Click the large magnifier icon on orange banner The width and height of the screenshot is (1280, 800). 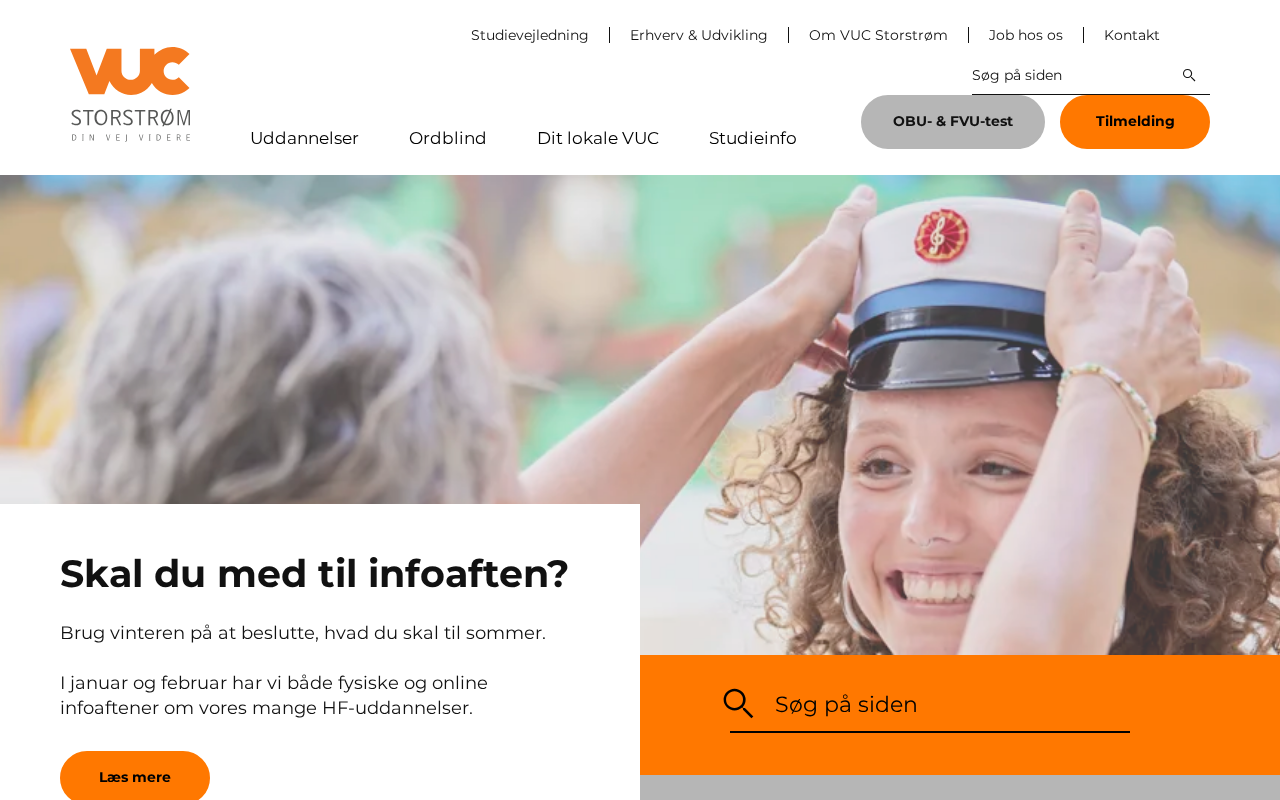[738, 704]
